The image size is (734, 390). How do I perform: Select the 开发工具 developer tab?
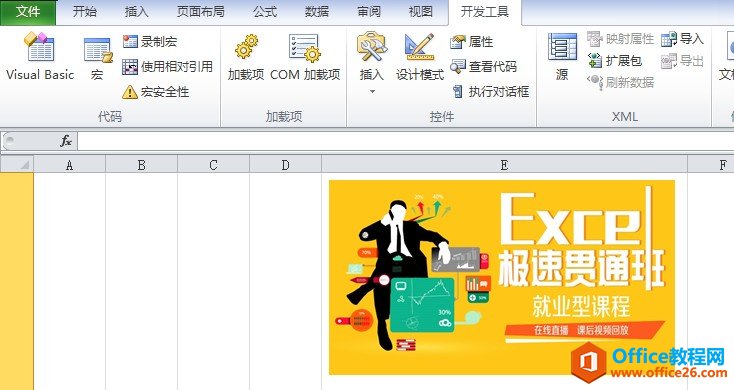484,12
